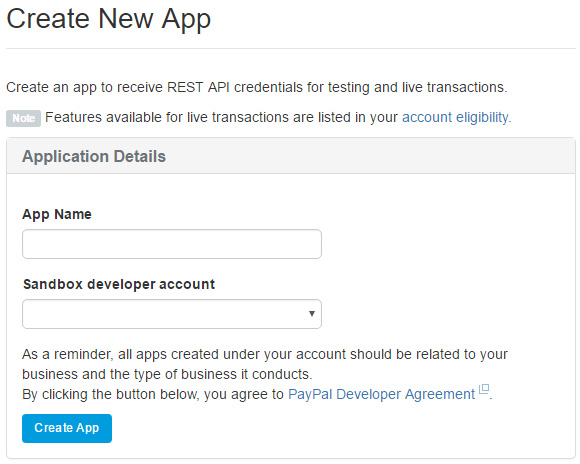Click the Note badge

point(23,118)
